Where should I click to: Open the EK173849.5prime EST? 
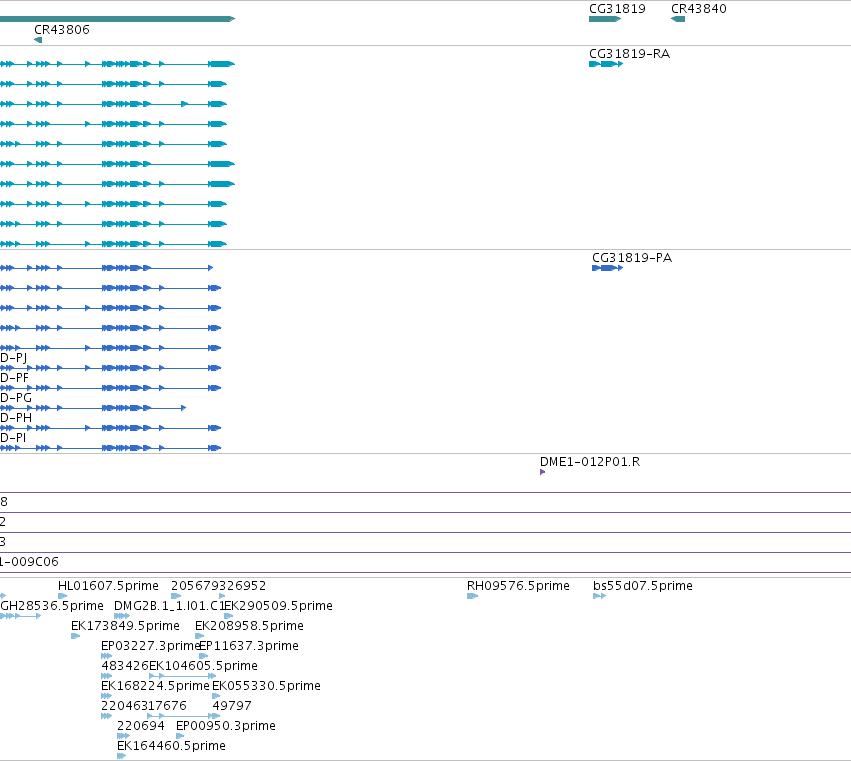75,636
